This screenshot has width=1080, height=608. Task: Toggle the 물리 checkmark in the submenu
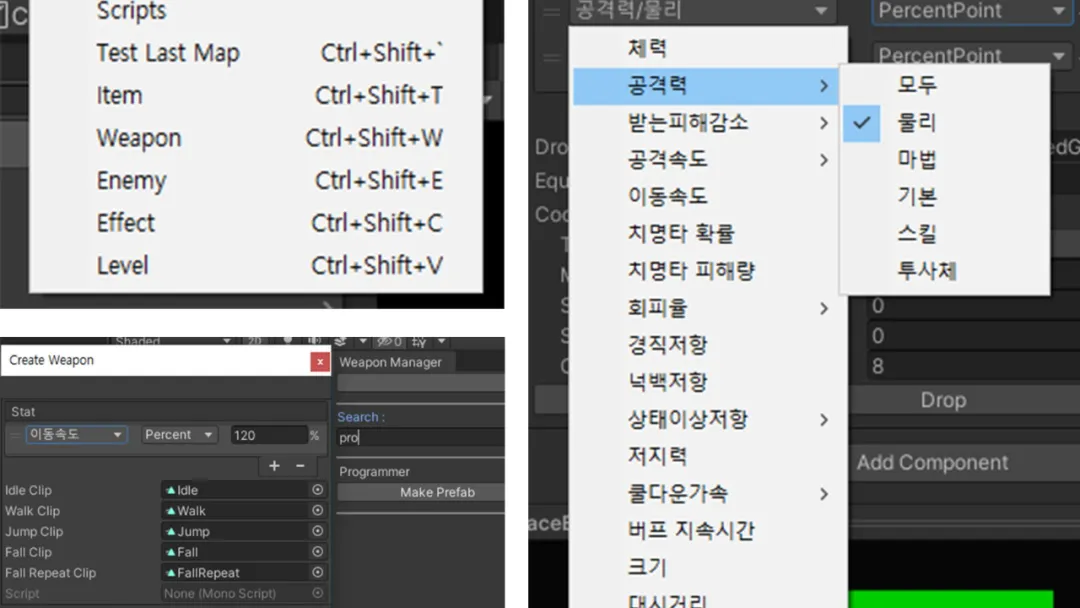860,124
